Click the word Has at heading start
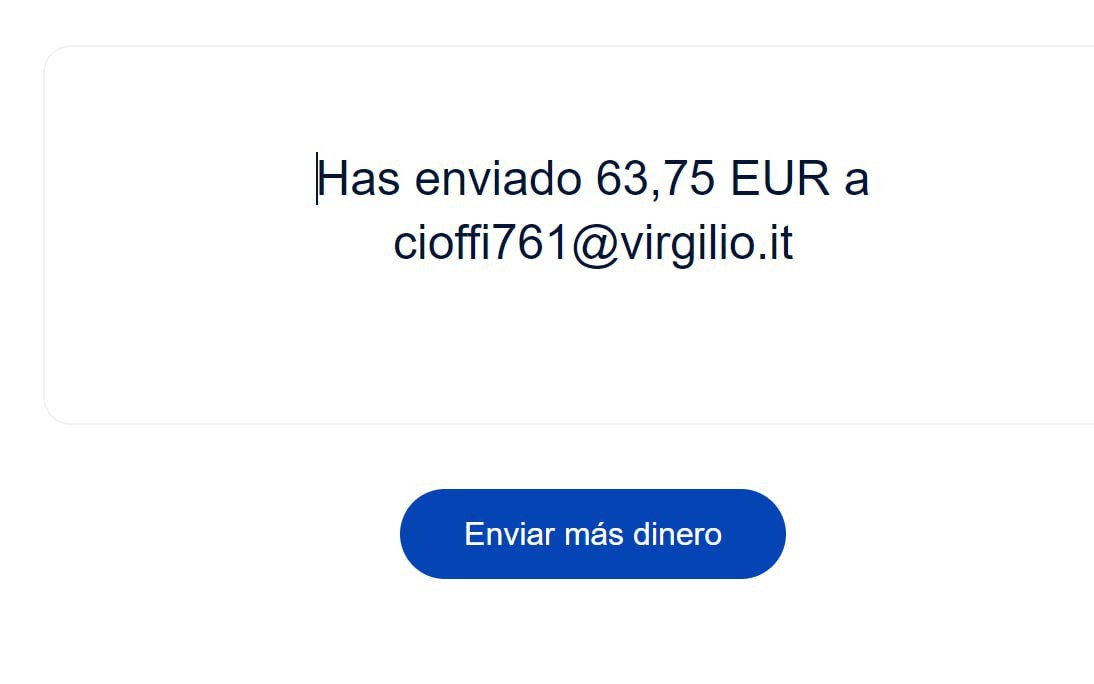 click(359, 178)
